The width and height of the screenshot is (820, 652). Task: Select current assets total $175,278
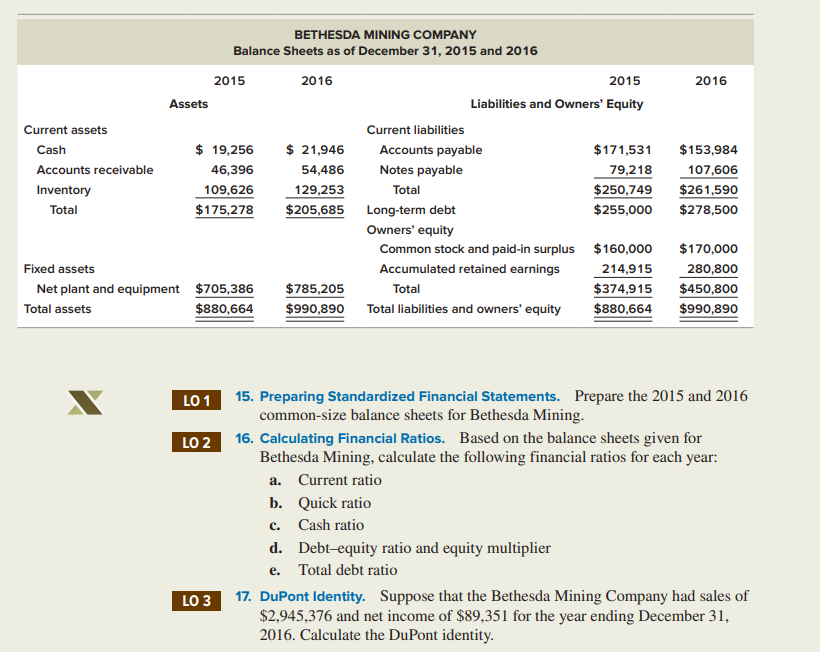[224, 210]
